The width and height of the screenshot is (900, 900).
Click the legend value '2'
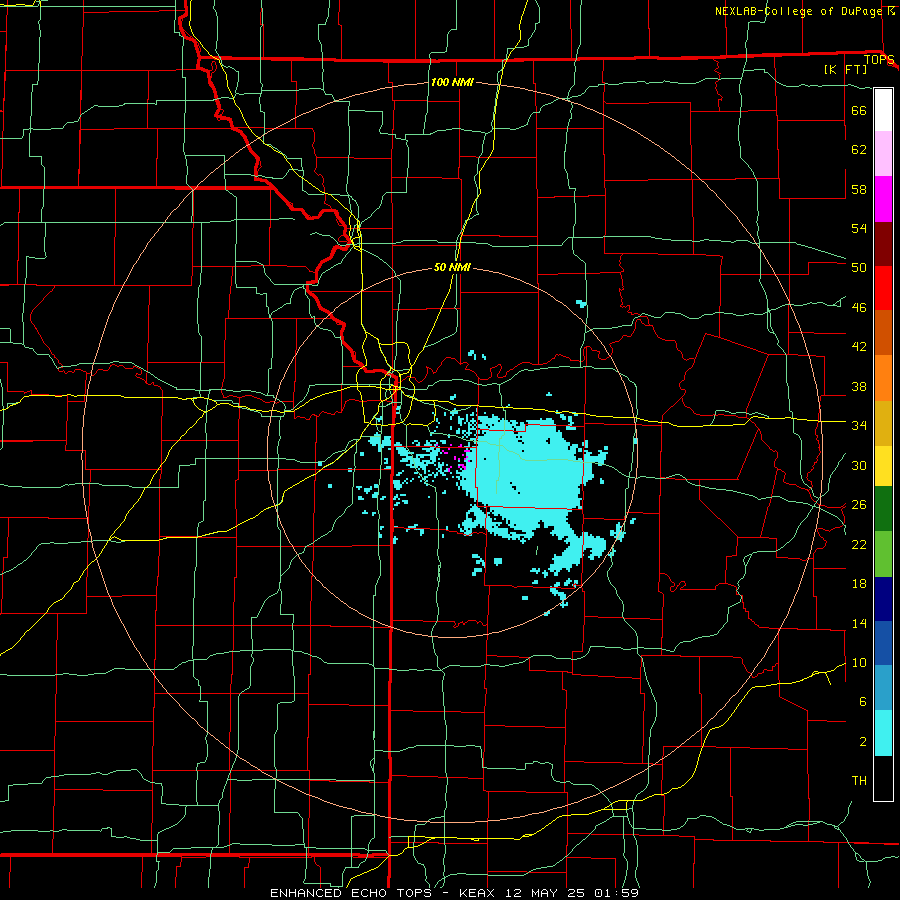pos(863,742)
